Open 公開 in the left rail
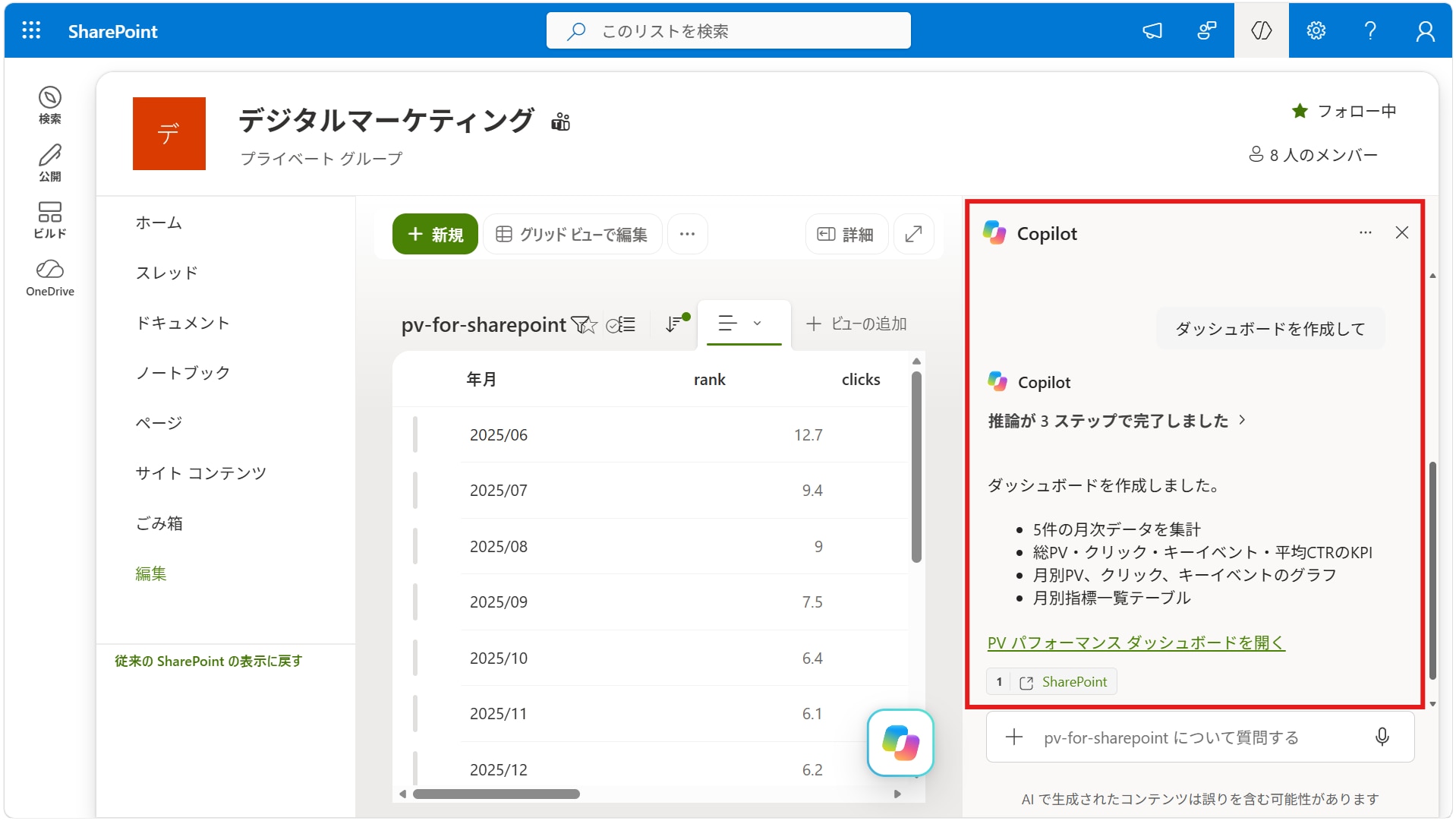Image resolution: width=1456 pixels, height=821 pixels. 50,163
